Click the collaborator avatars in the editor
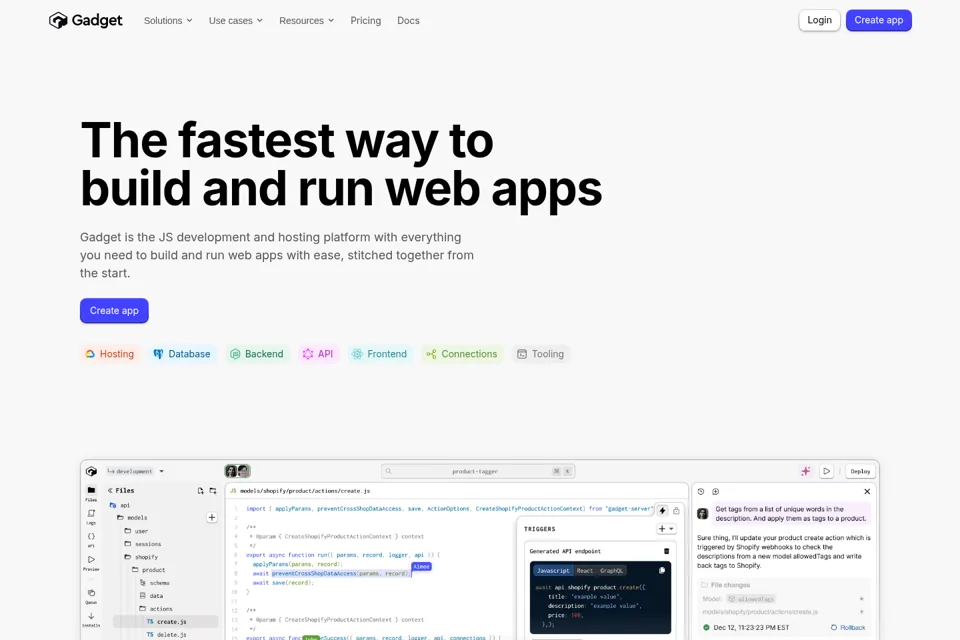 click(238, 471)
